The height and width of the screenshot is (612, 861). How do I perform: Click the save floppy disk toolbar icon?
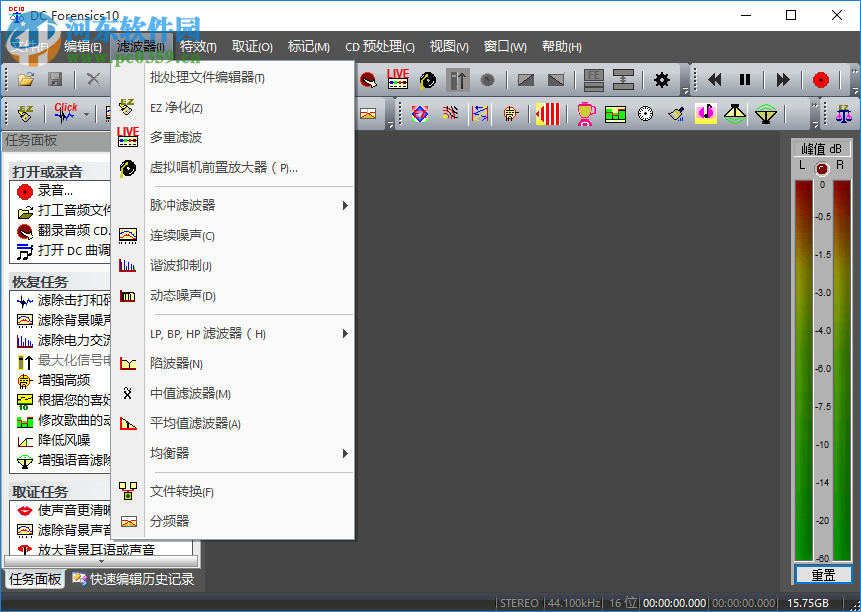tap(55, 80)
